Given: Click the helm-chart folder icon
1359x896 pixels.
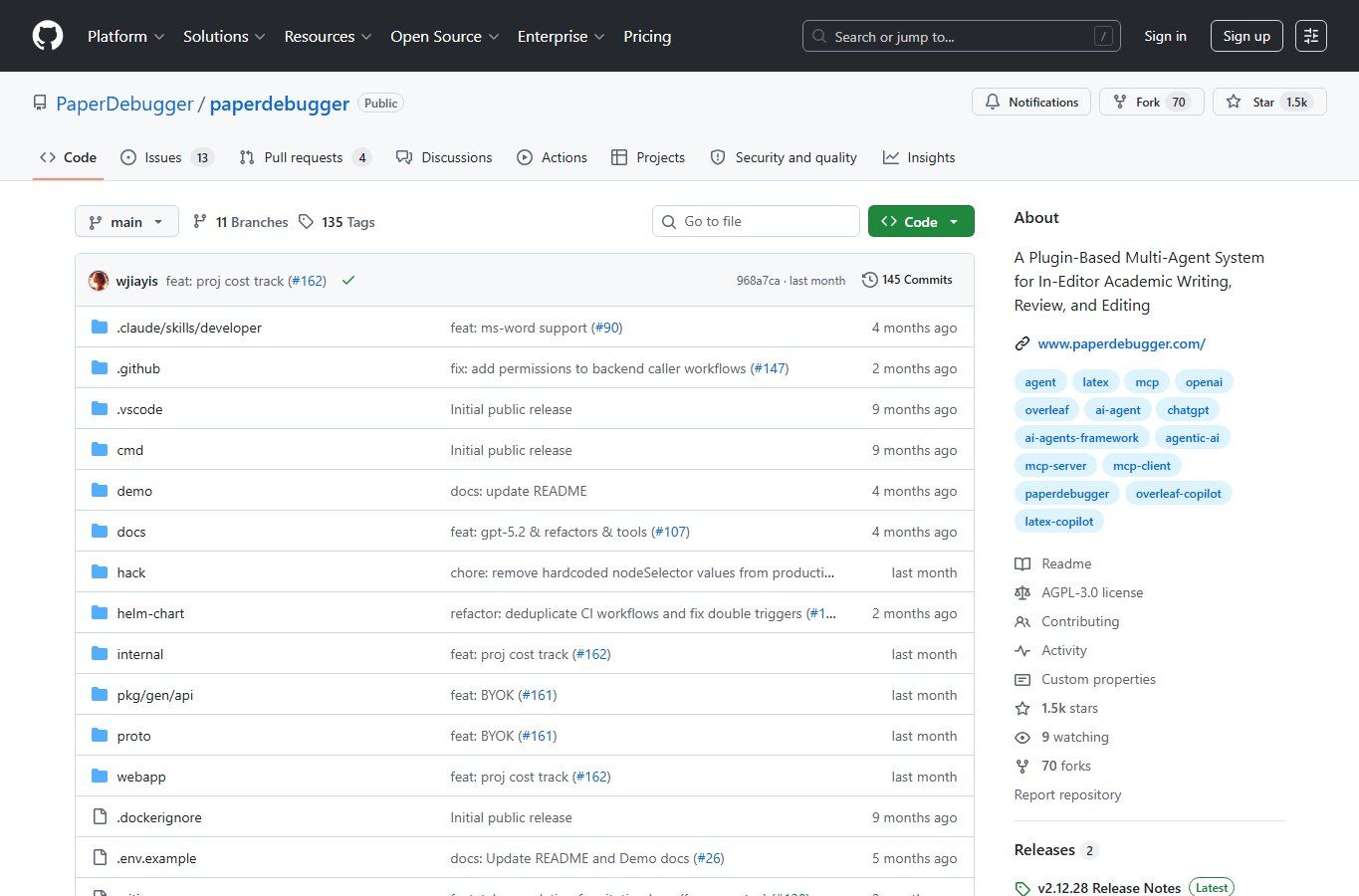Looking at the screenshot, I should (x=100, y=612).
